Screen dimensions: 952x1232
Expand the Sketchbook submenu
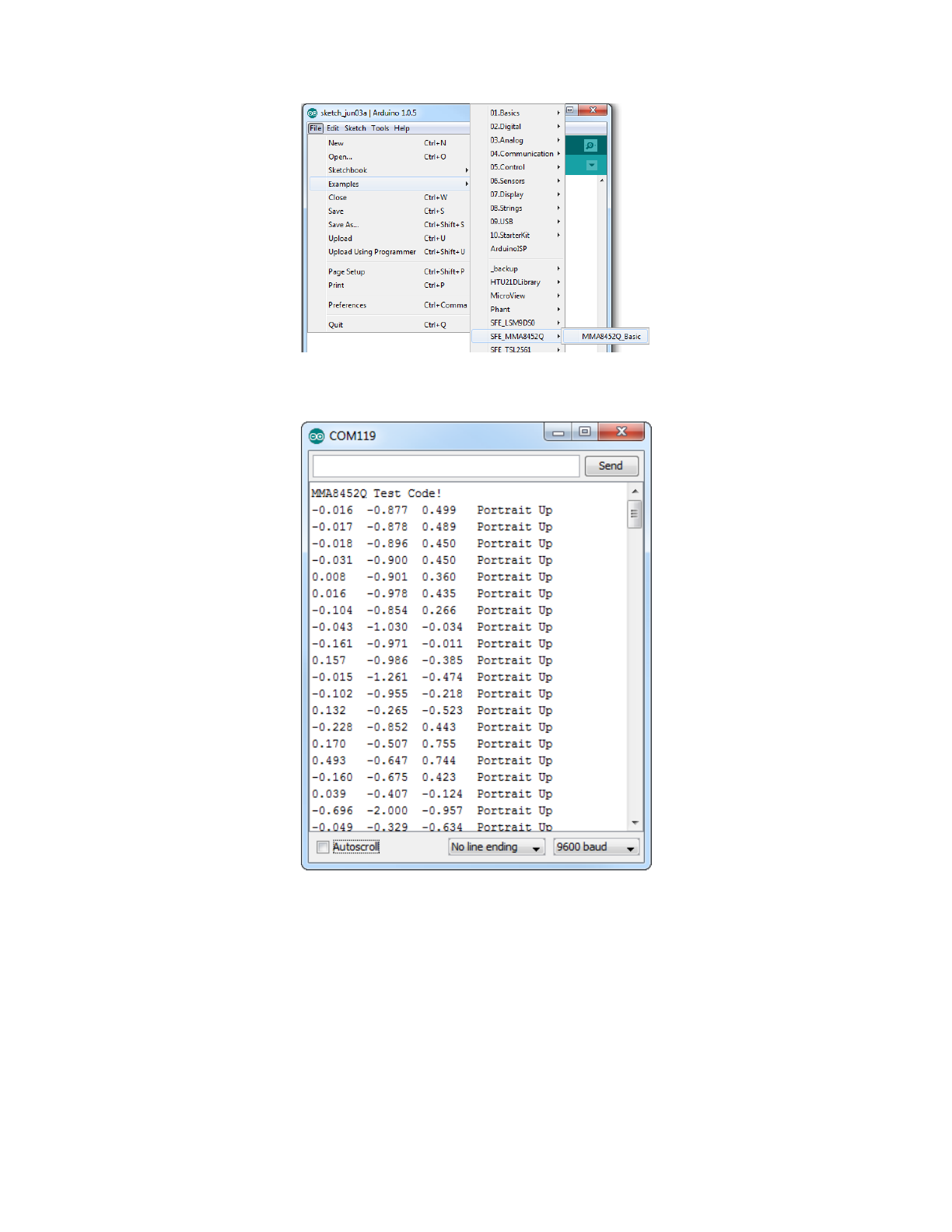(x=389, y=170)
